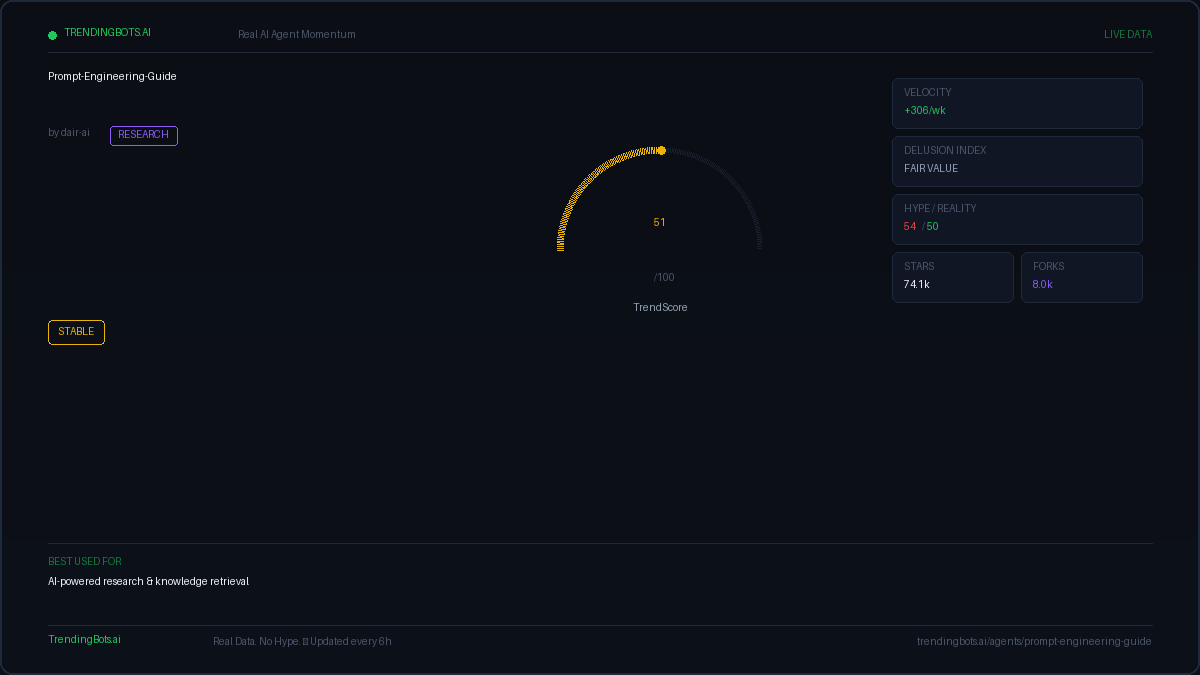This screenshot has width=1200, height=675.
Task: Open the trendingbots.ai/agents/prompt-engineering-guide URL
Action: click(x=1034, y=641)
